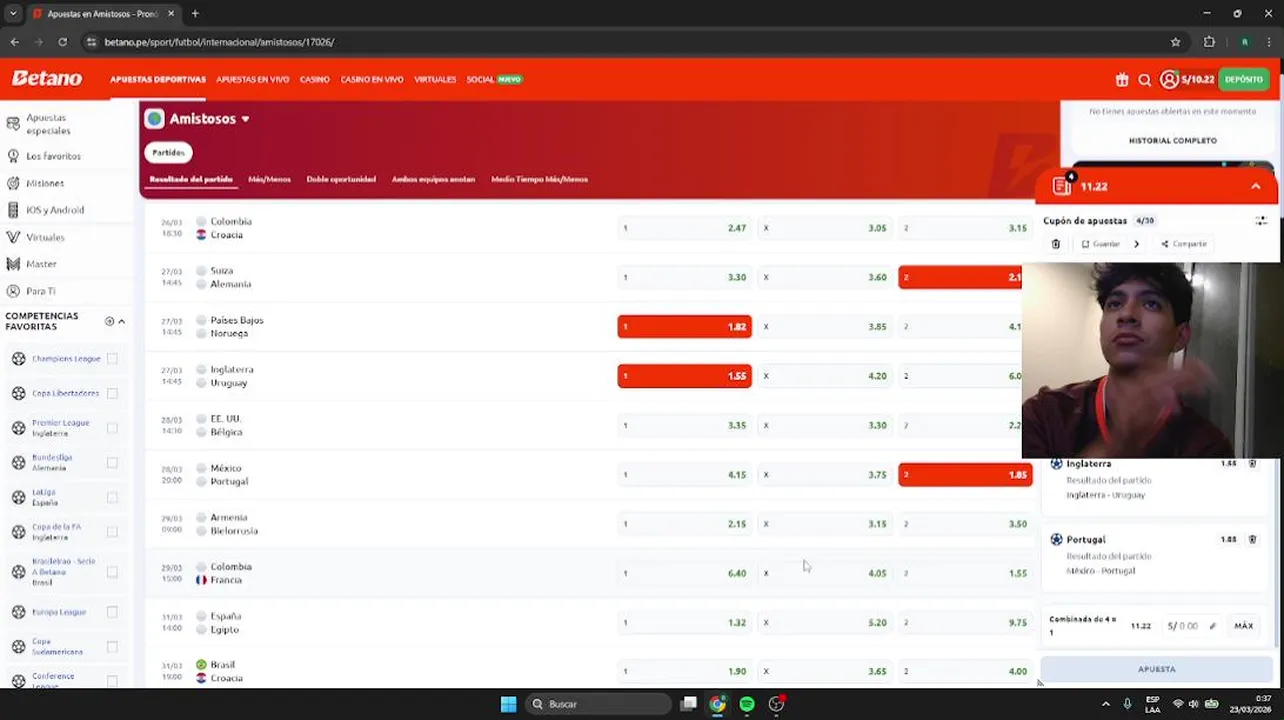This screenshot has height=720, width=1284.
Task: Click the pencil edit stake icon
Action: [x=1213, y=626]
